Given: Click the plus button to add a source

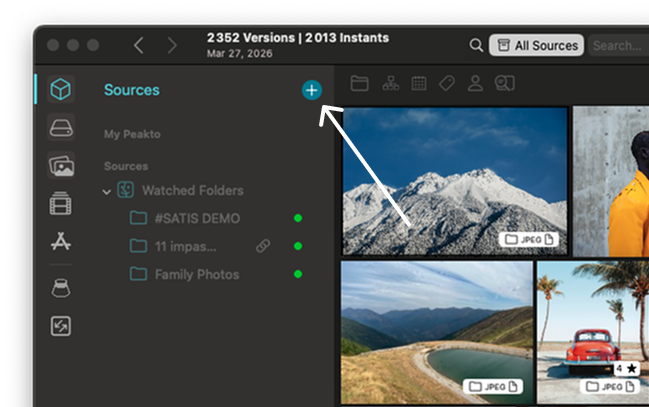Looking at the screenshot, I should (x=312, y=90).
